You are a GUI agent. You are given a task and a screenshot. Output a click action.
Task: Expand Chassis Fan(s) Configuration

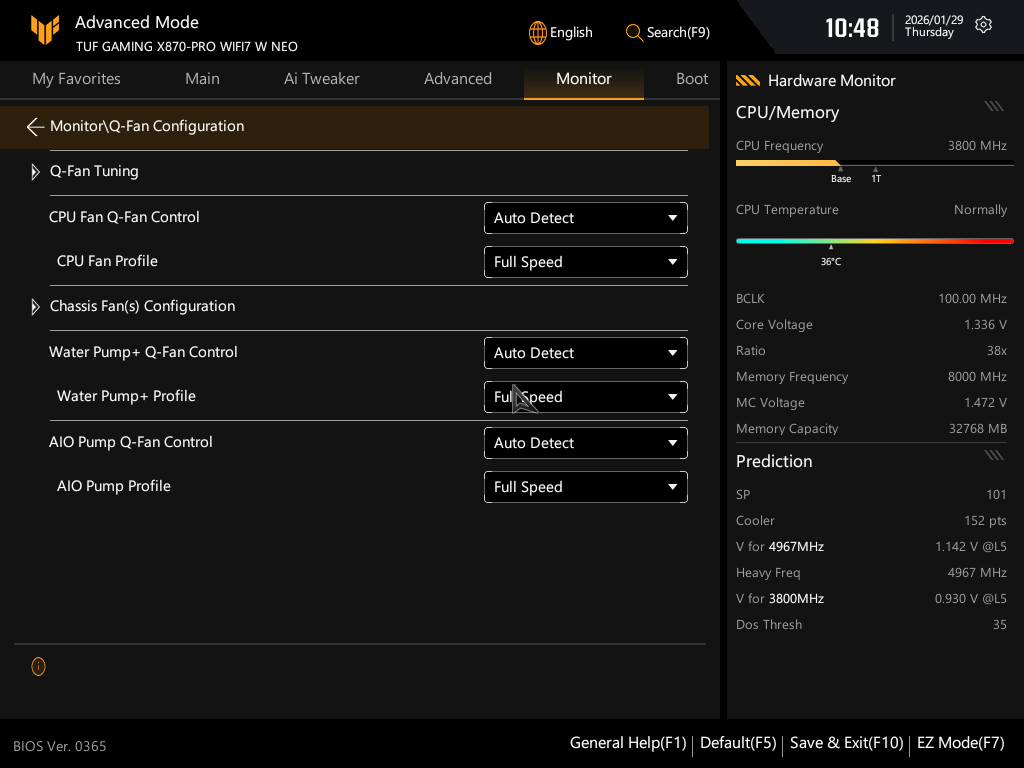(35, 307)
